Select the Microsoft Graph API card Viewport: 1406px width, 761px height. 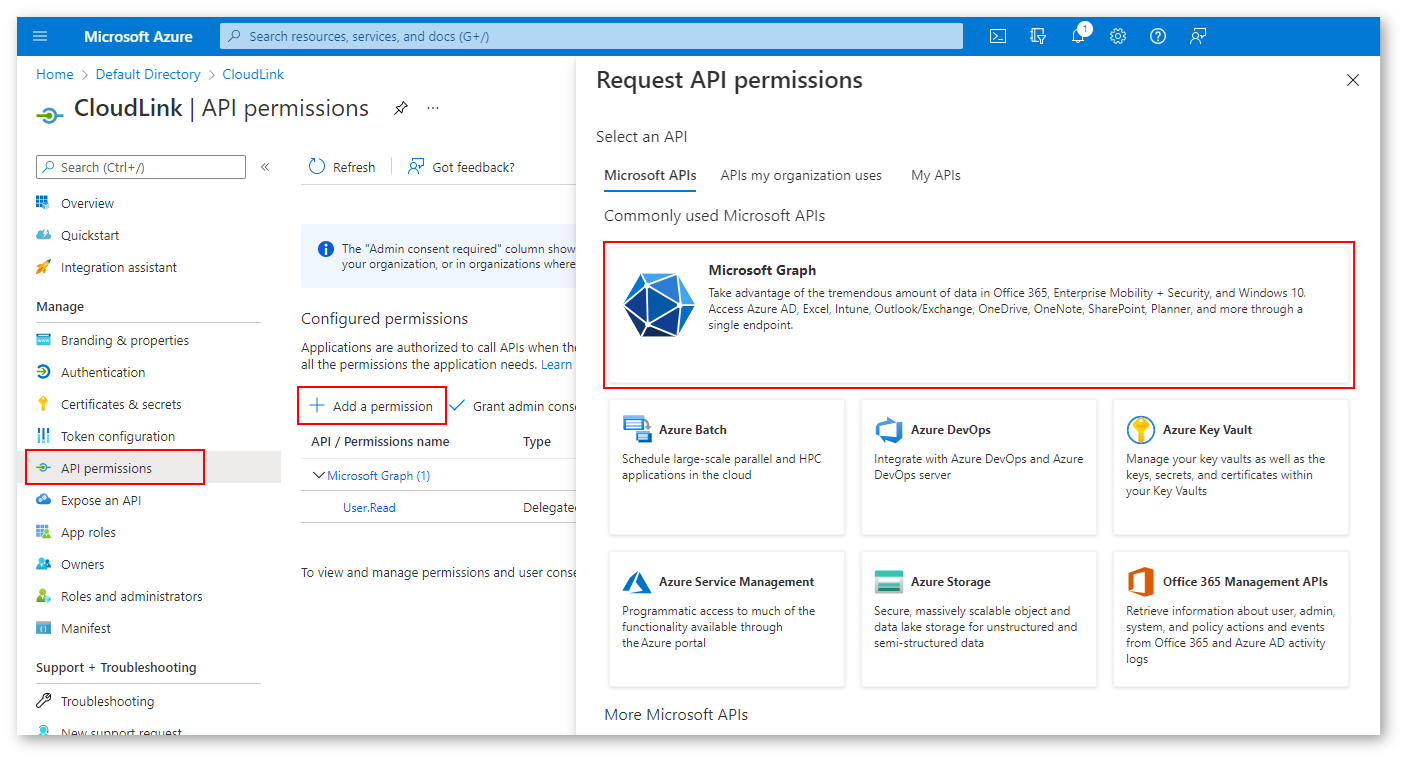979,314
